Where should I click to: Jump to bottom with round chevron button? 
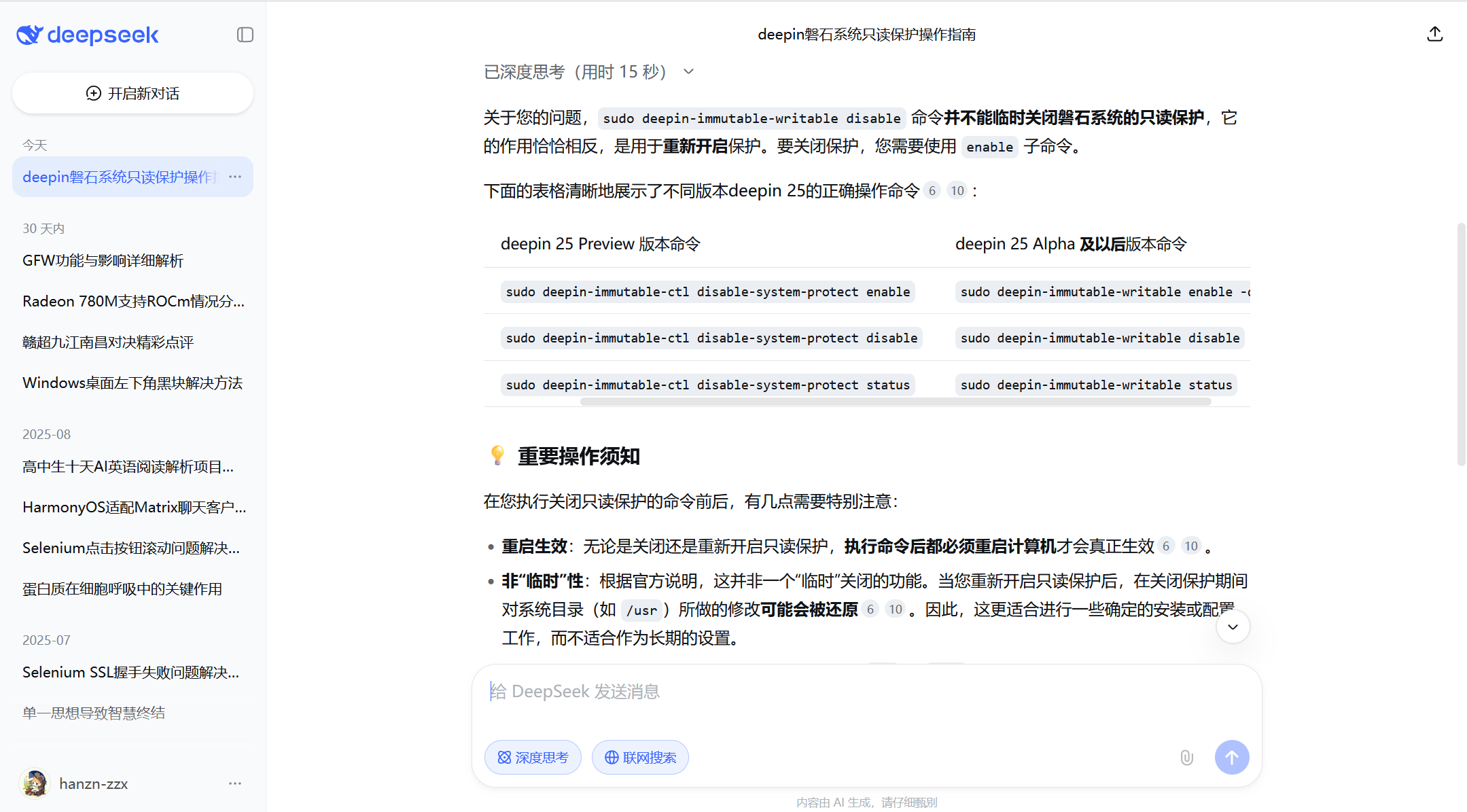click(x=1233, y=626)
